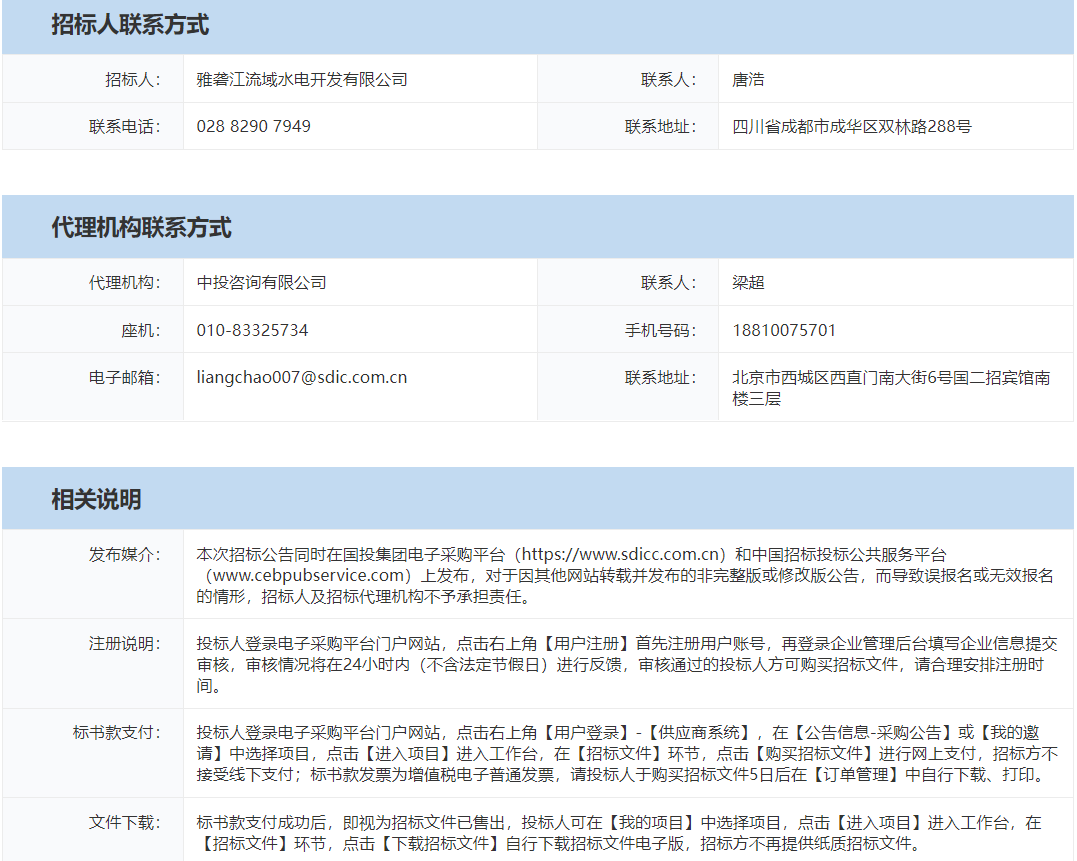Image resolution: width=1077 pixels, height=861 pixels.
Task: Select mobile number 18810075701
Action: pos(784,330)
